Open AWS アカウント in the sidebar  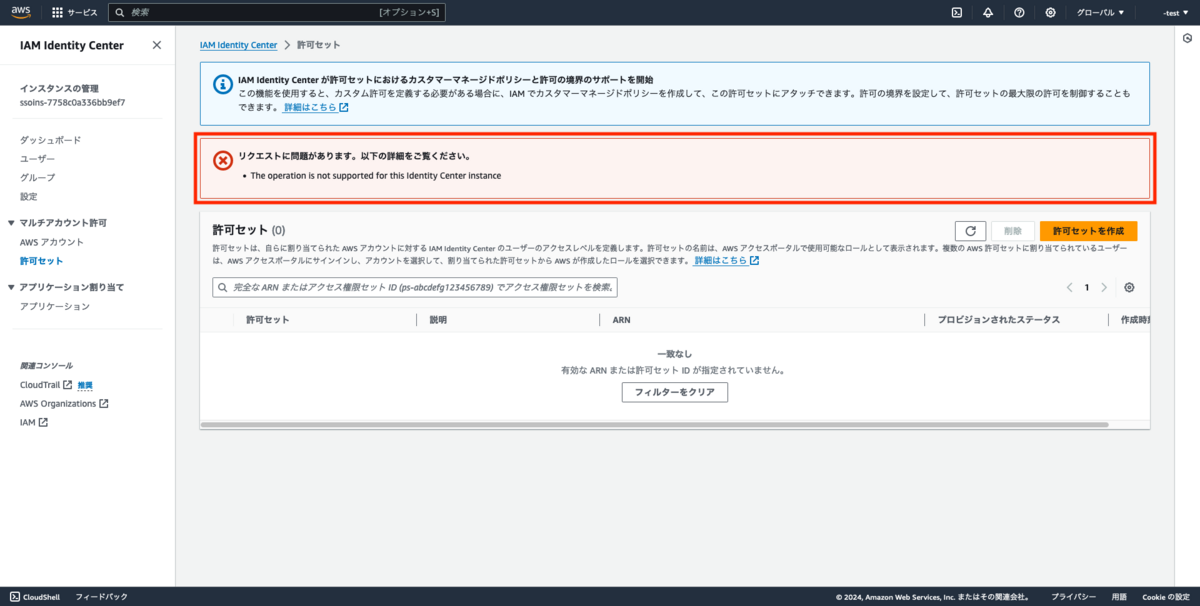[x=52, y=242]
